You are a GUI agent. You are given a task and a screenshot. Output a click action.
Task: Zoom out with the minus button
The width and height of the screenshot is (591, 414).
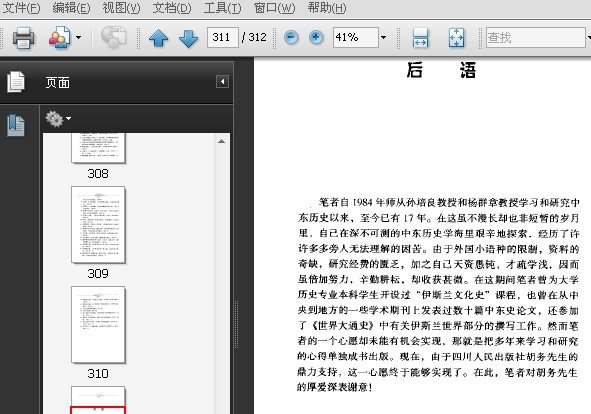coord(291,37)
